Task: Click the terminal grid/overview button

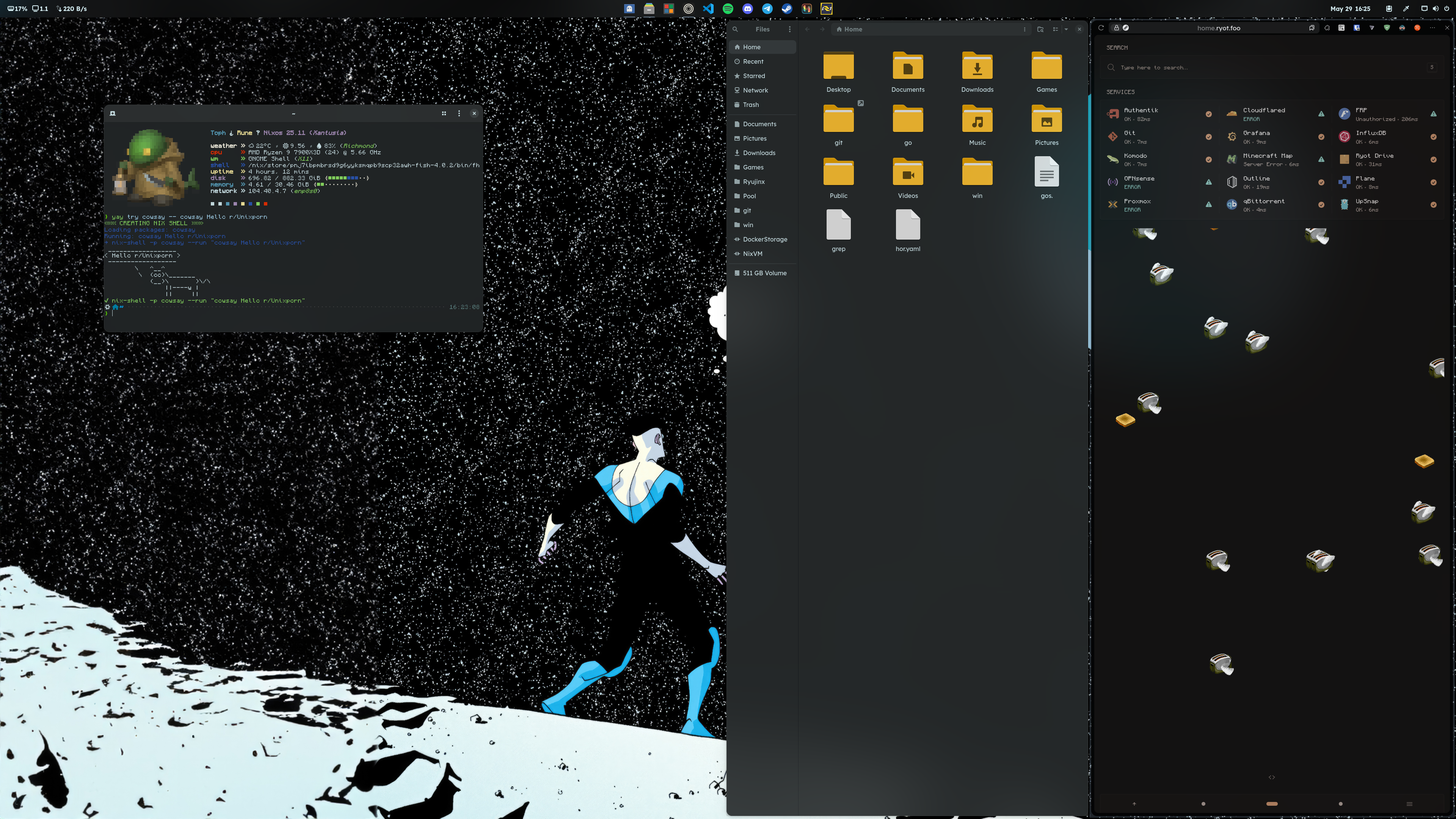Action: [444, 114]
